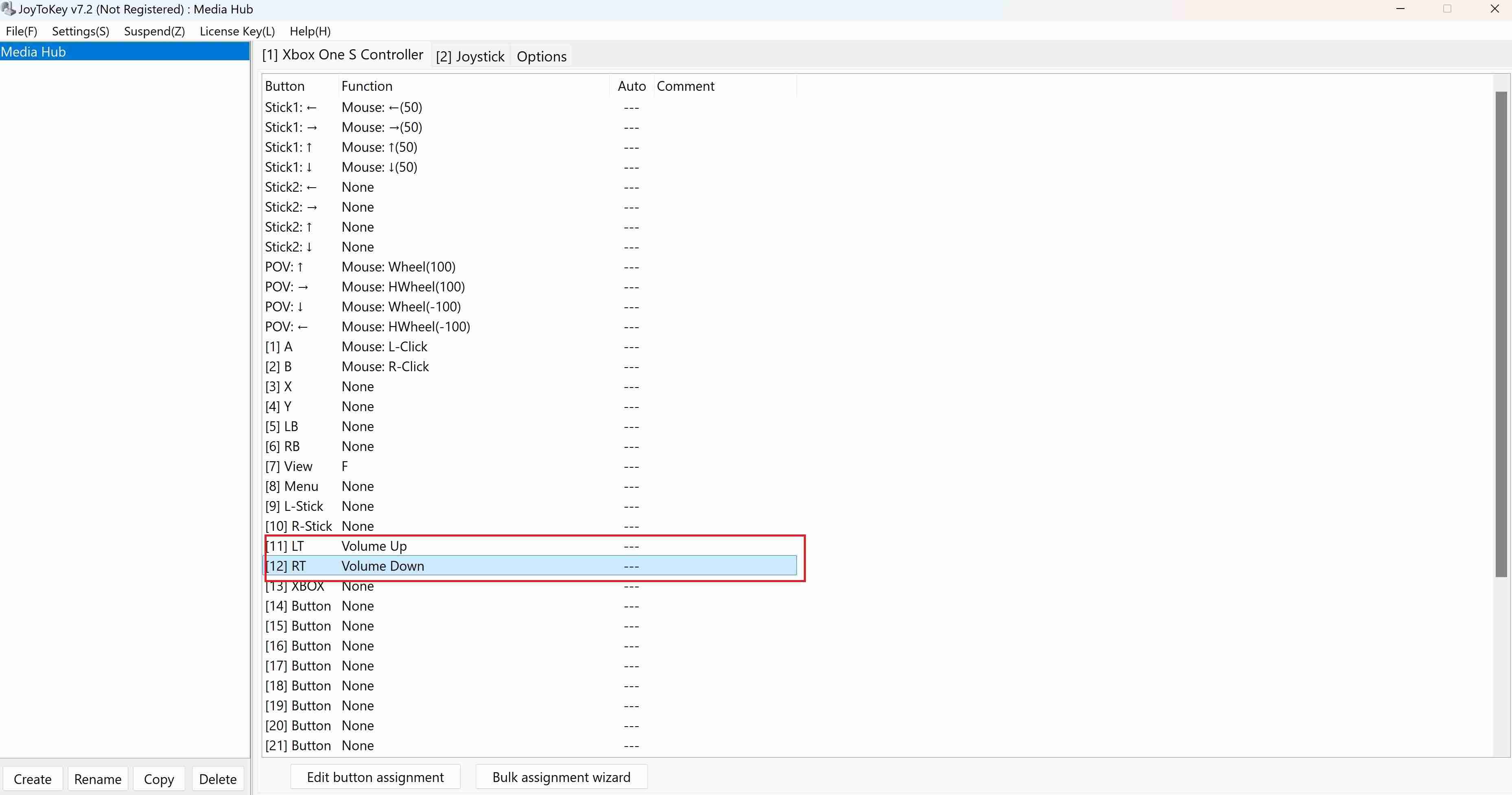The image size is (1512, 795).
Task: Select the [10] R-Stick row
Action: (x=530, y=527)
